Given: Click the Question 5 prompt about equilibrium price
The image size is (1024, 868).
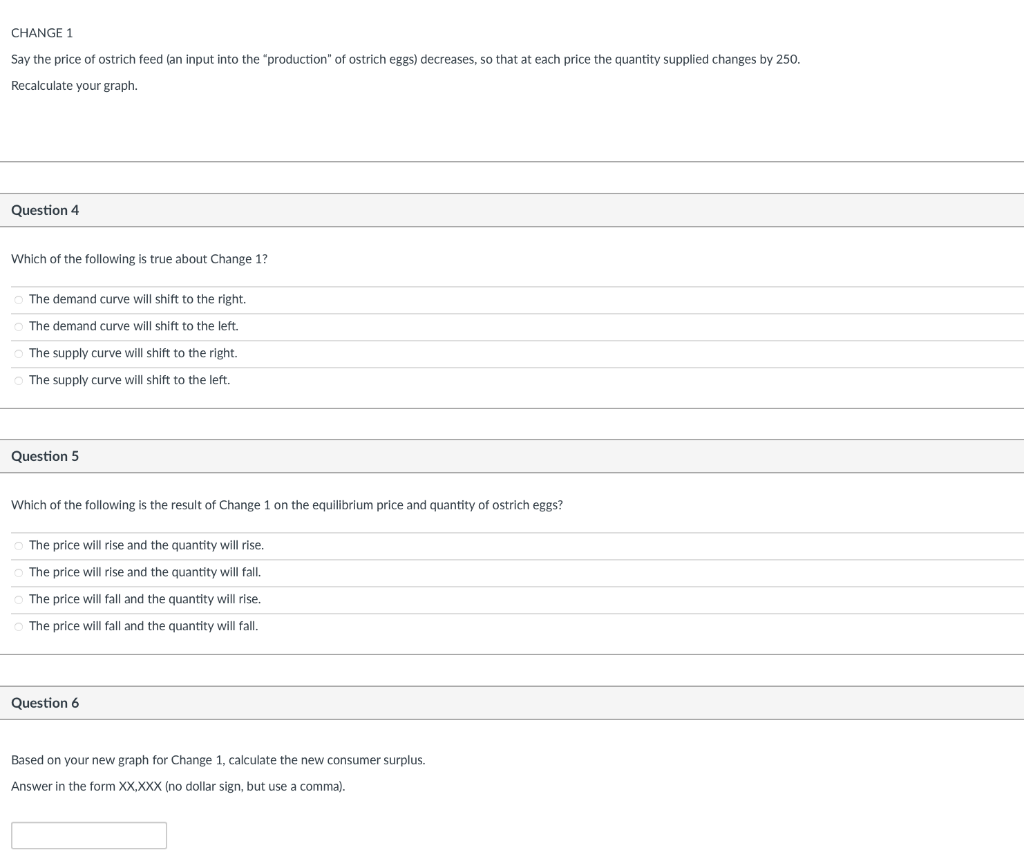Looking at the screenshot, I should point(287,505).
